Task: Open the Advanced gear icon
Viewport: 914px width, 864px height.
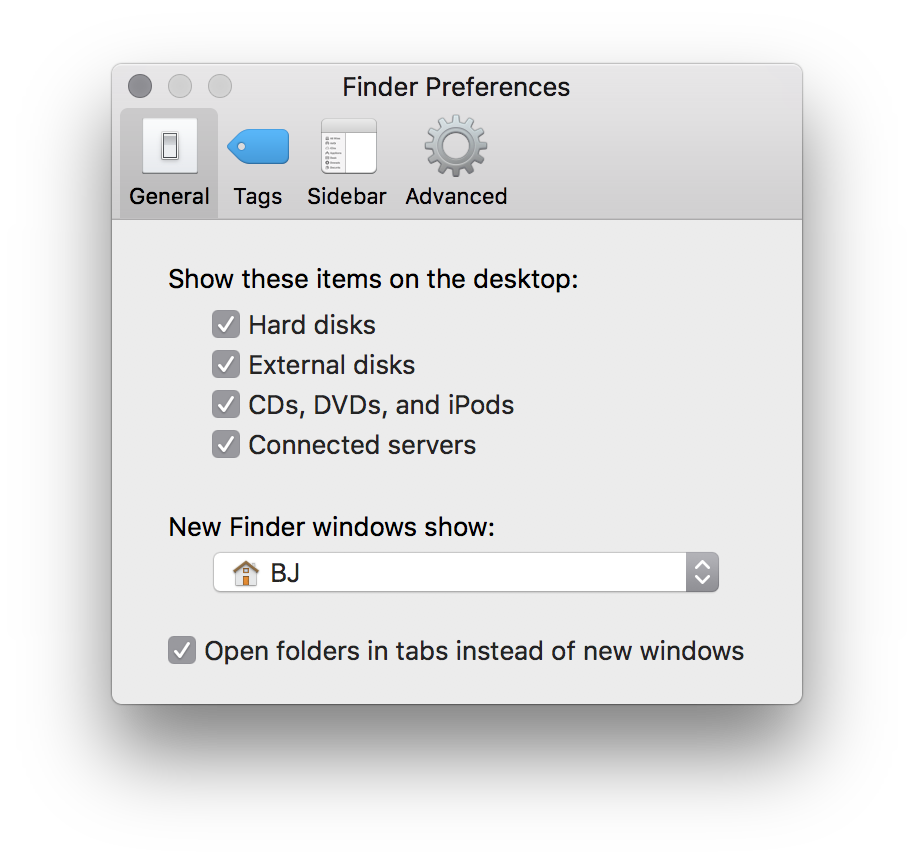Action: point(456,146)
